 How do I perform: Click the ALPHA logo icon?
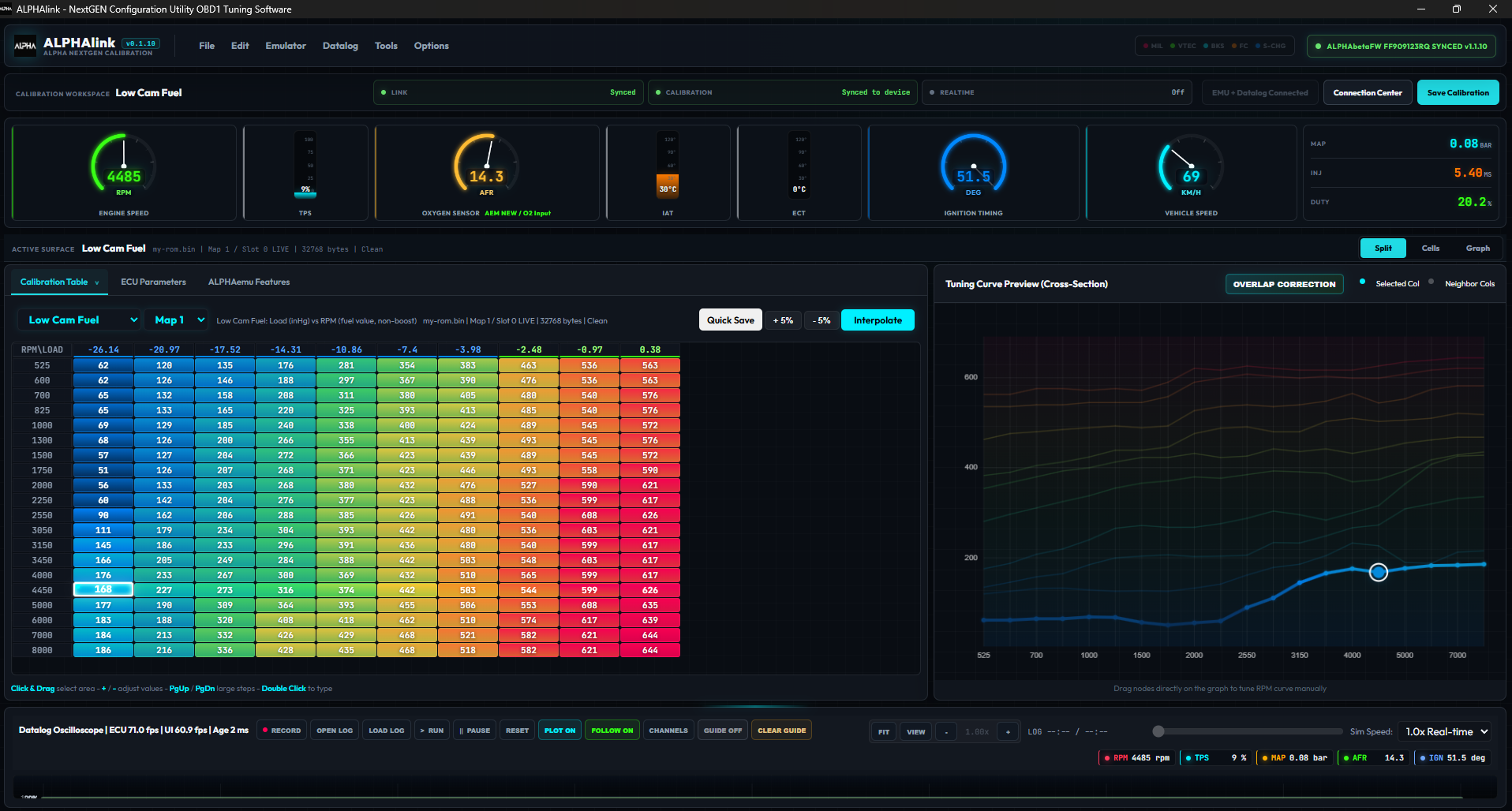[x=25, y=46]
